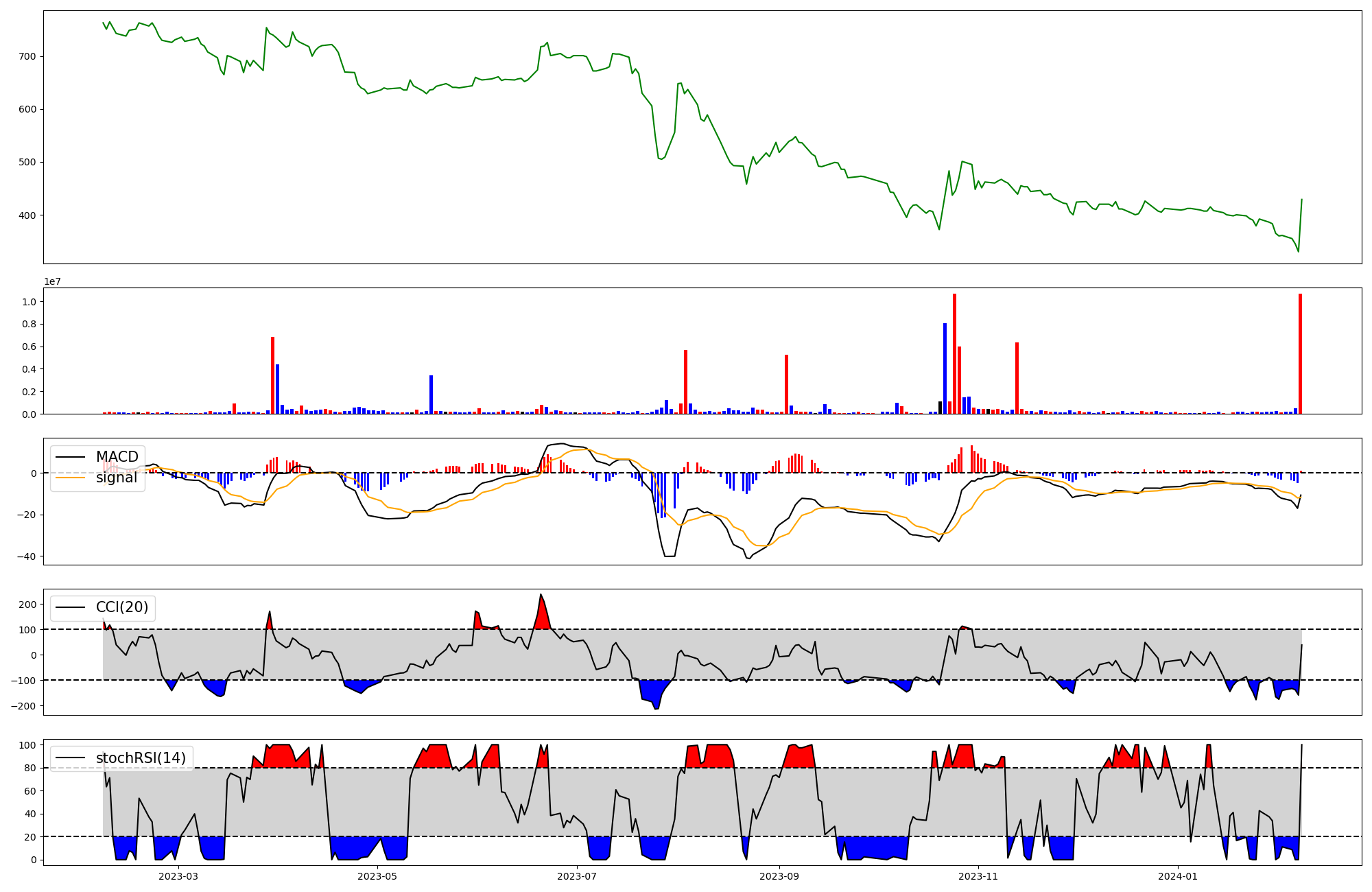The image size is (1372, 892).
Task: Click the orange signal legend entry
Action: point(116,478)
